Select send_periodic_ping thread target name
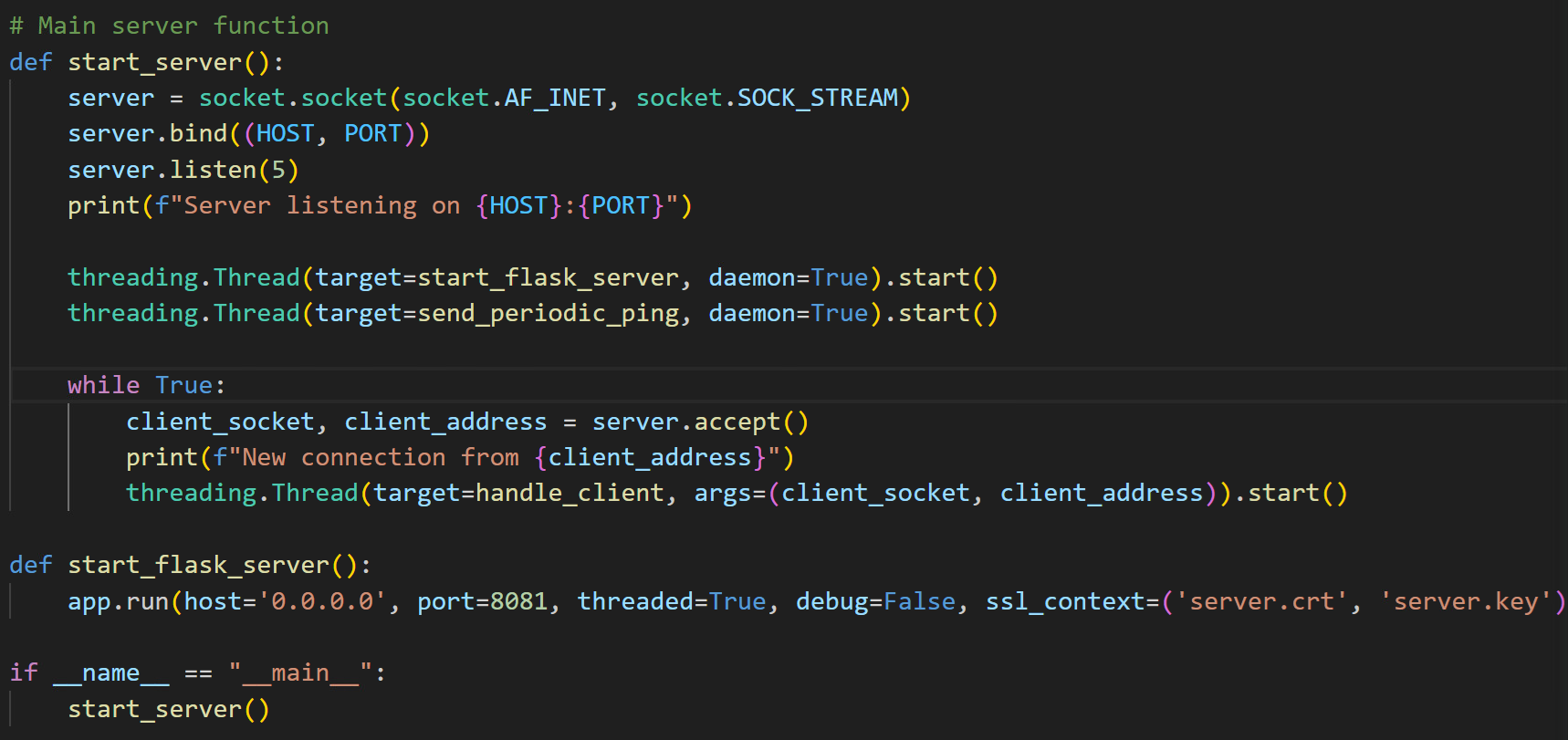1568x740 pixels. click(x=548, y=314)
